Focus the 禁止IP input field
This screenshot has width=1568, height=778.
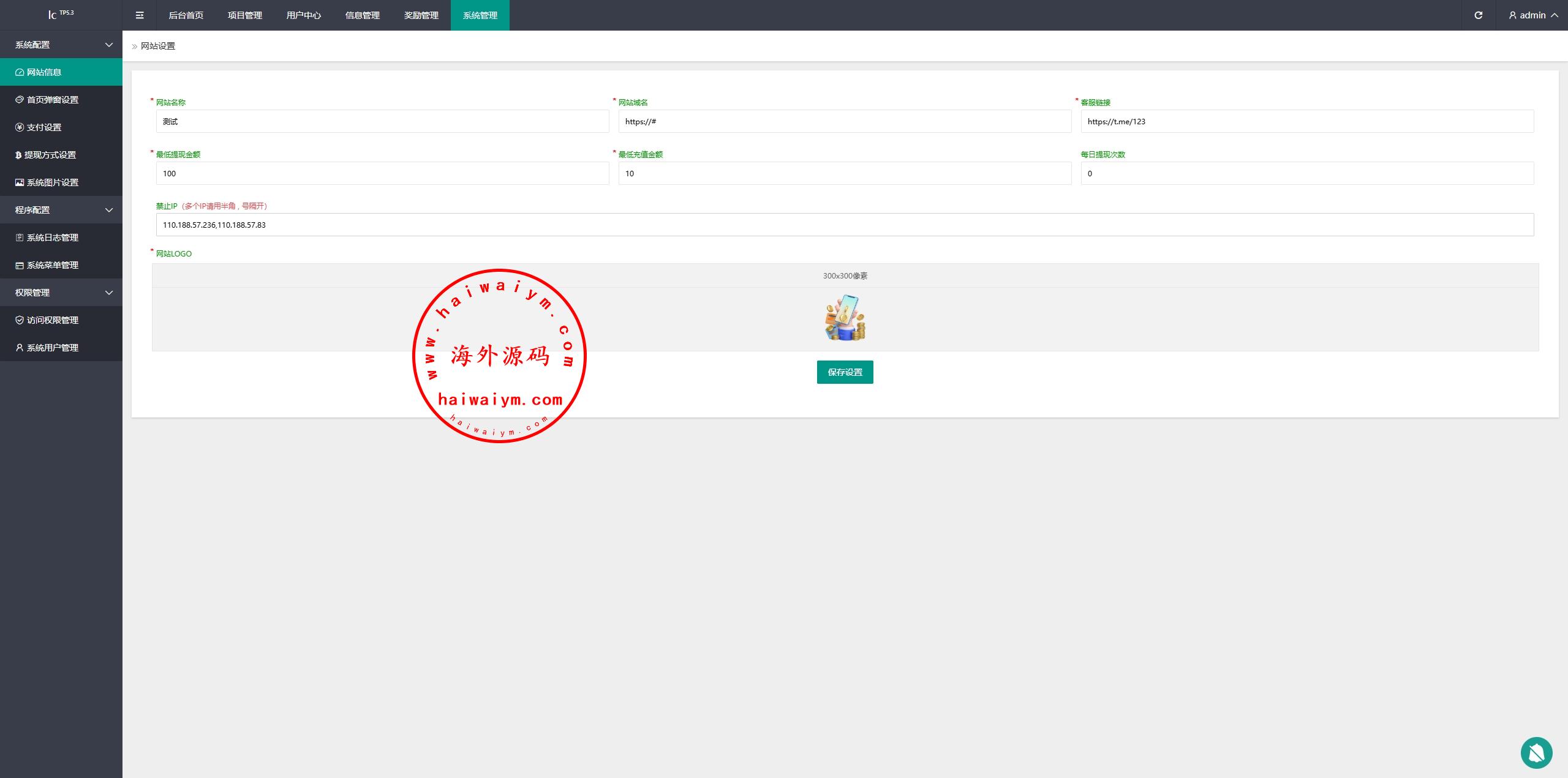[845, 225]
